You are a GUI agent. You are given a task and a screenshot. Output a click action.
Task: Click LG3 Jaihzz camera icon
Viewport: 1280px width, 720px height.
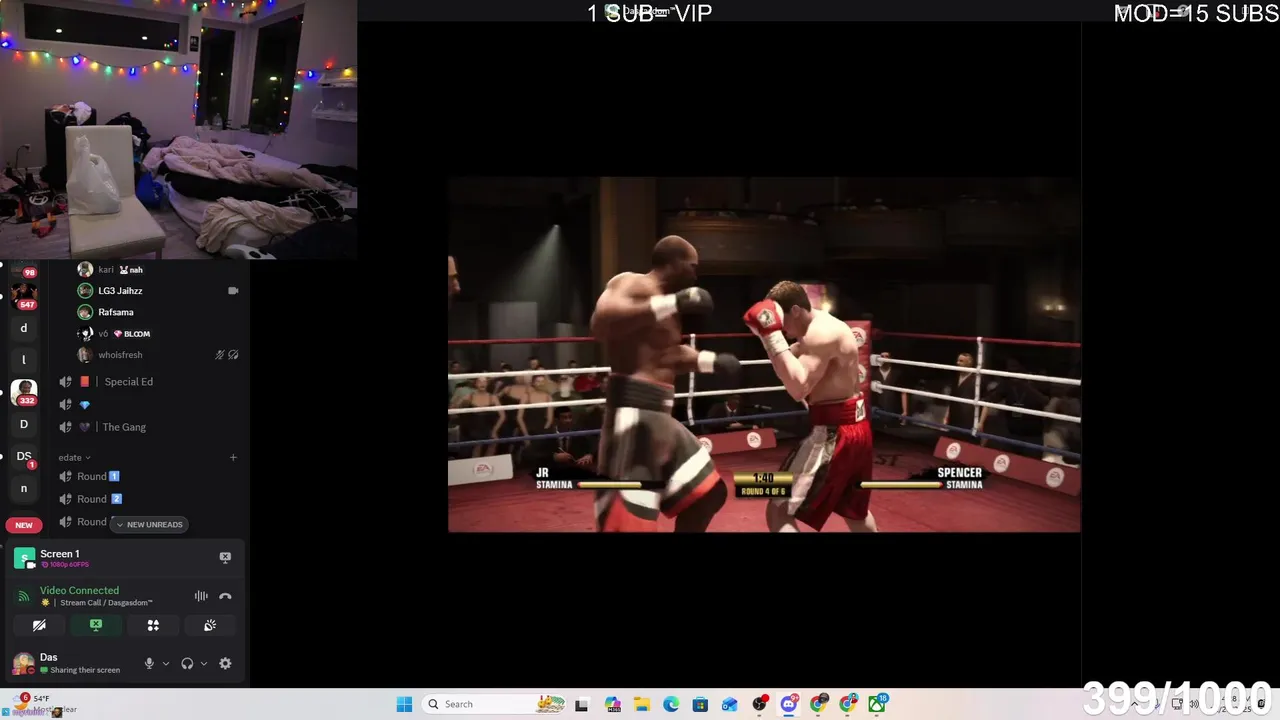233,290
